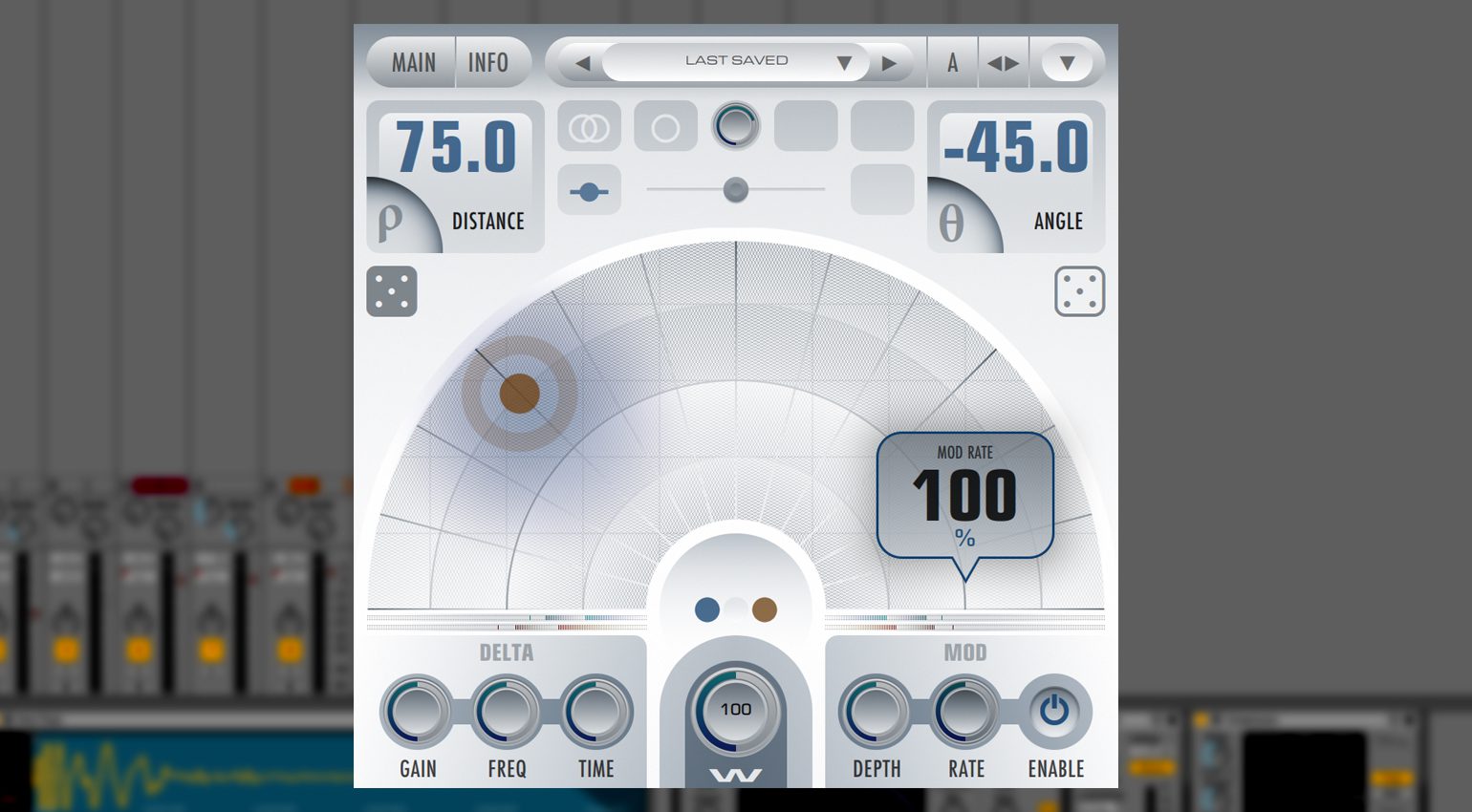Click the small knob icon in top row

[736, 126]
